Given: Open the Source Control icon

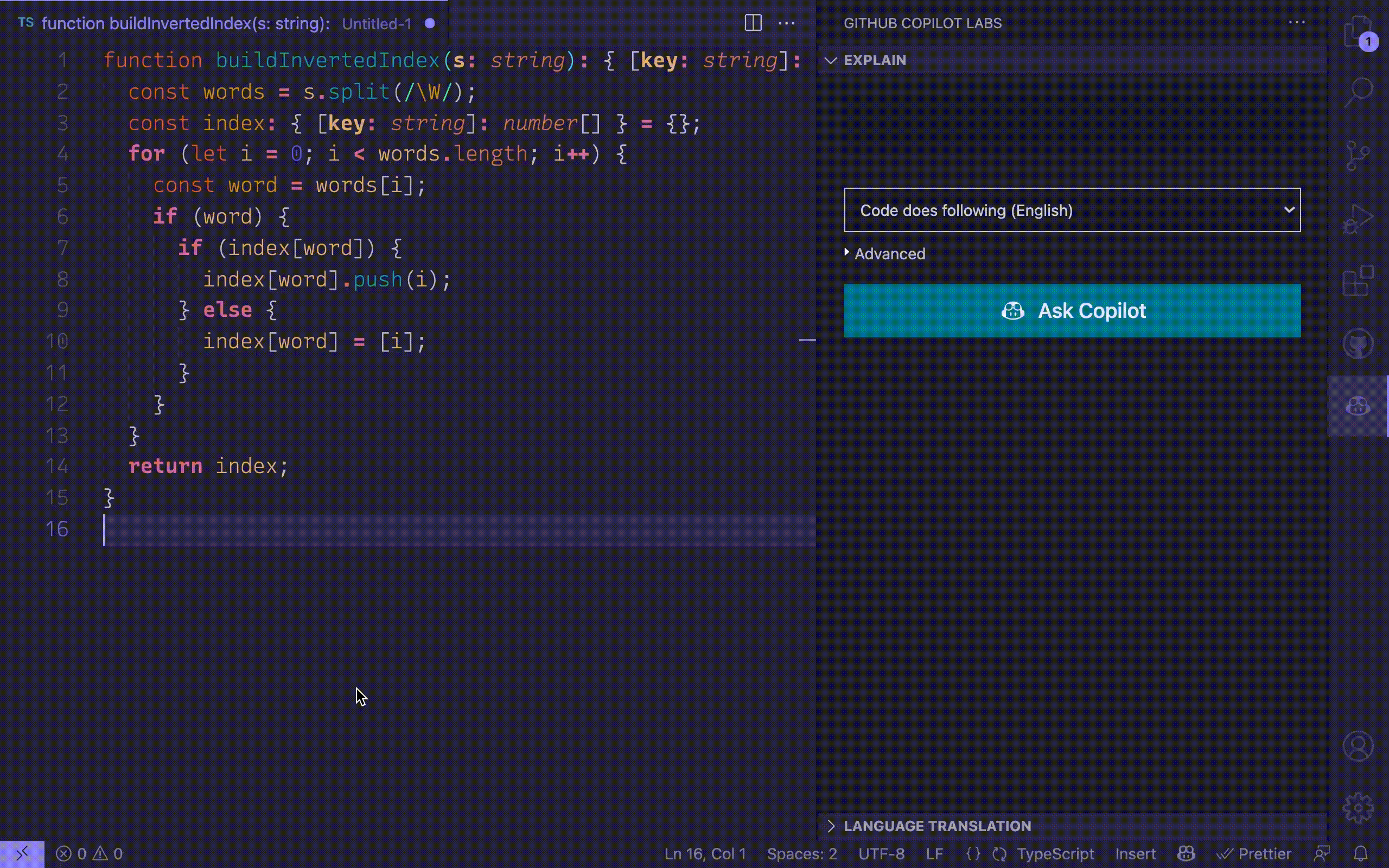Looking at the screenshot, I should pyautogui.click(x=1358, y=156).
